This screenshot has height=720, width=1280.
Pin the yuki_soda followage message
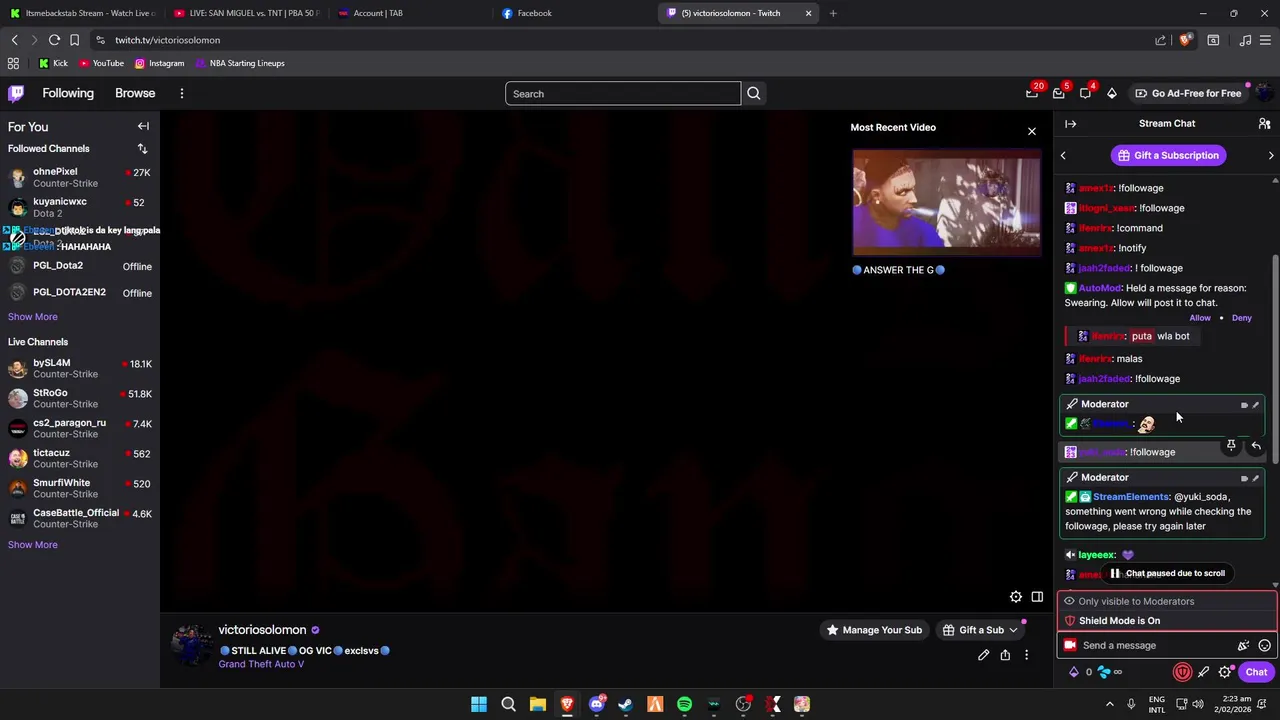[x=1231, y=446]
